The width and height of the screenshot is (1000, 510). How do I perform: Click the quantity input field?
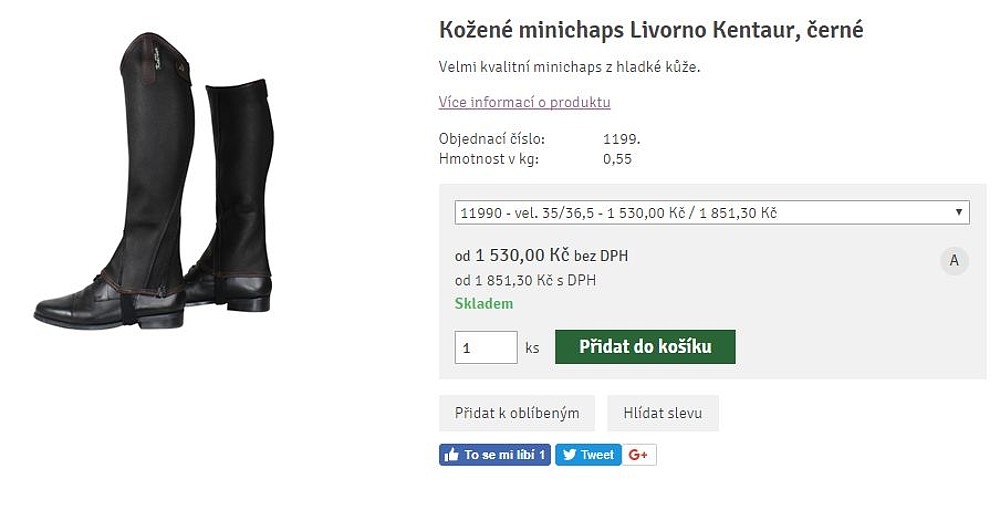pyautogui.click(x=486, y=347)
